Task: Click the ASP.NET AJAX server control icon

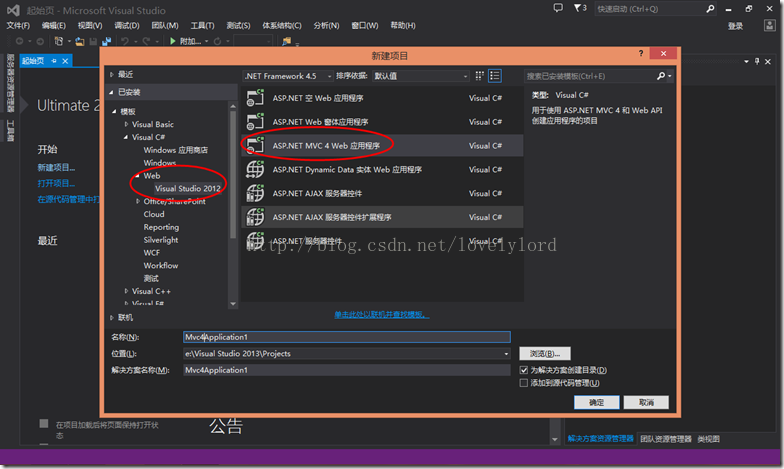Action: pos(255,194)
